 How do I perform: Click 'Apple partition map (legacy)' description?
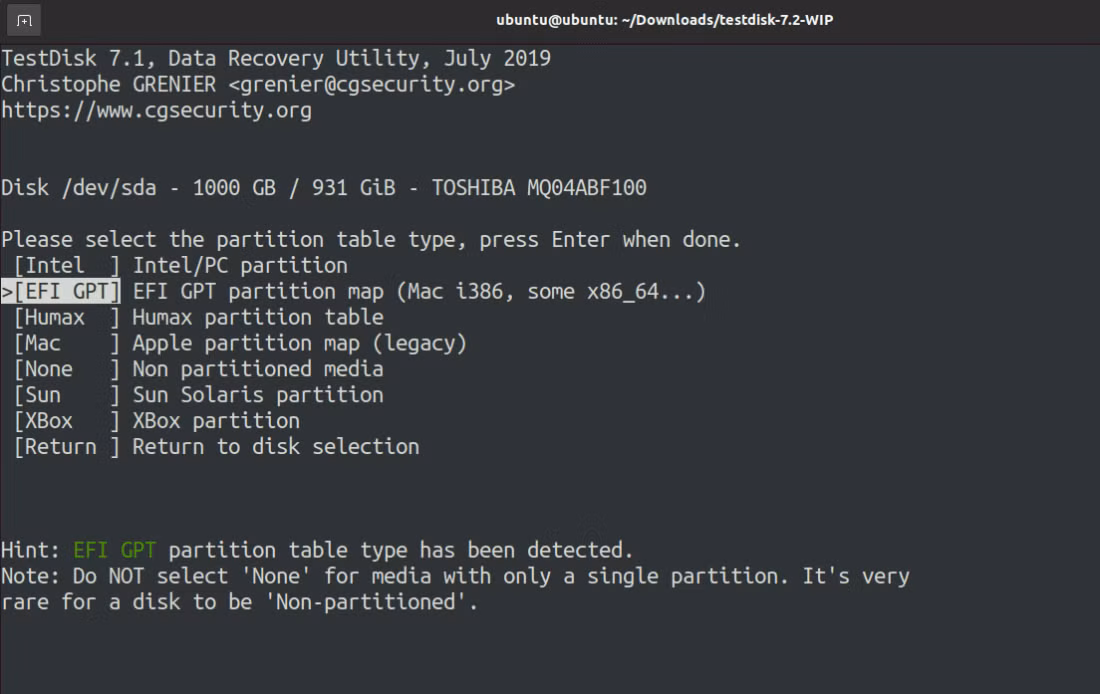pos(300,343)
